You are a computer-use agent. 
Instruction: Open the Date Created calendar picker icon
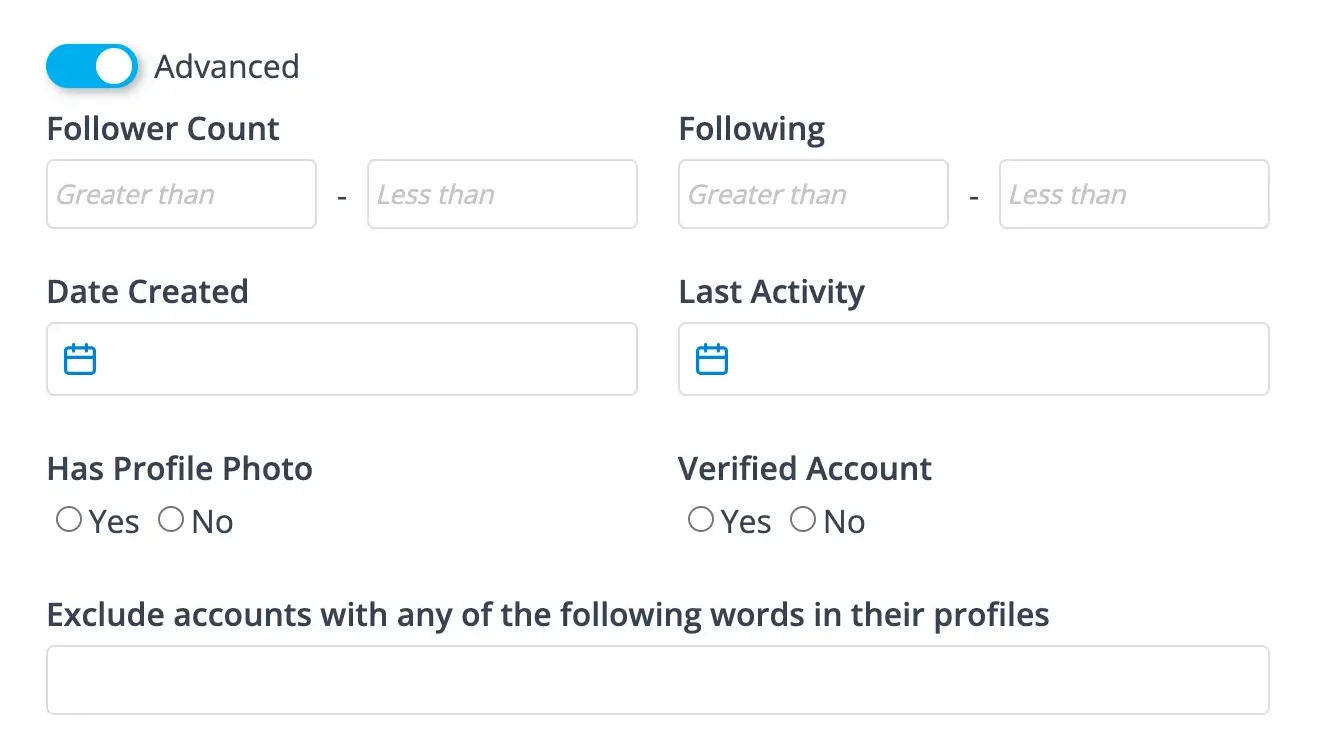coord(78,358)
